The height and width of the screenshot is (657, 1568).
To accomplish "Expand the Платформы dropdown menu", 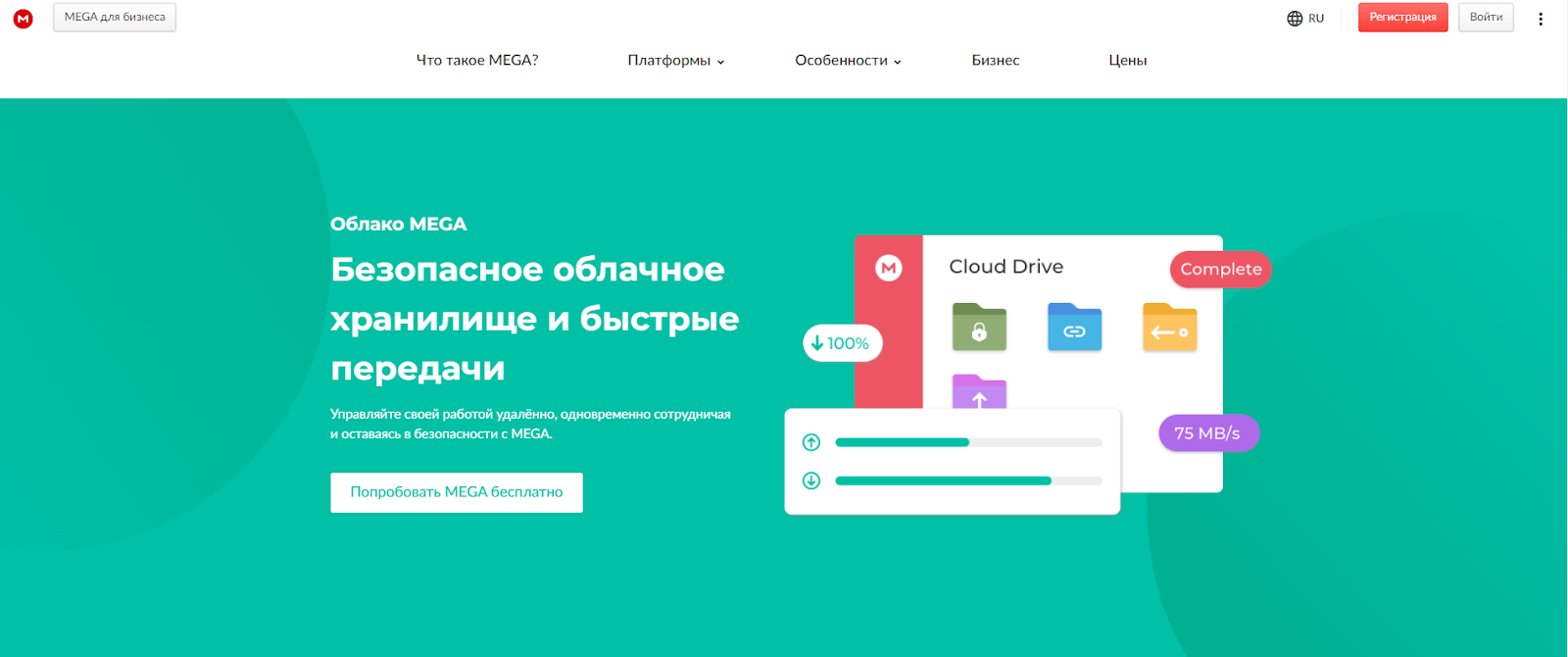I will coord(675,61).
